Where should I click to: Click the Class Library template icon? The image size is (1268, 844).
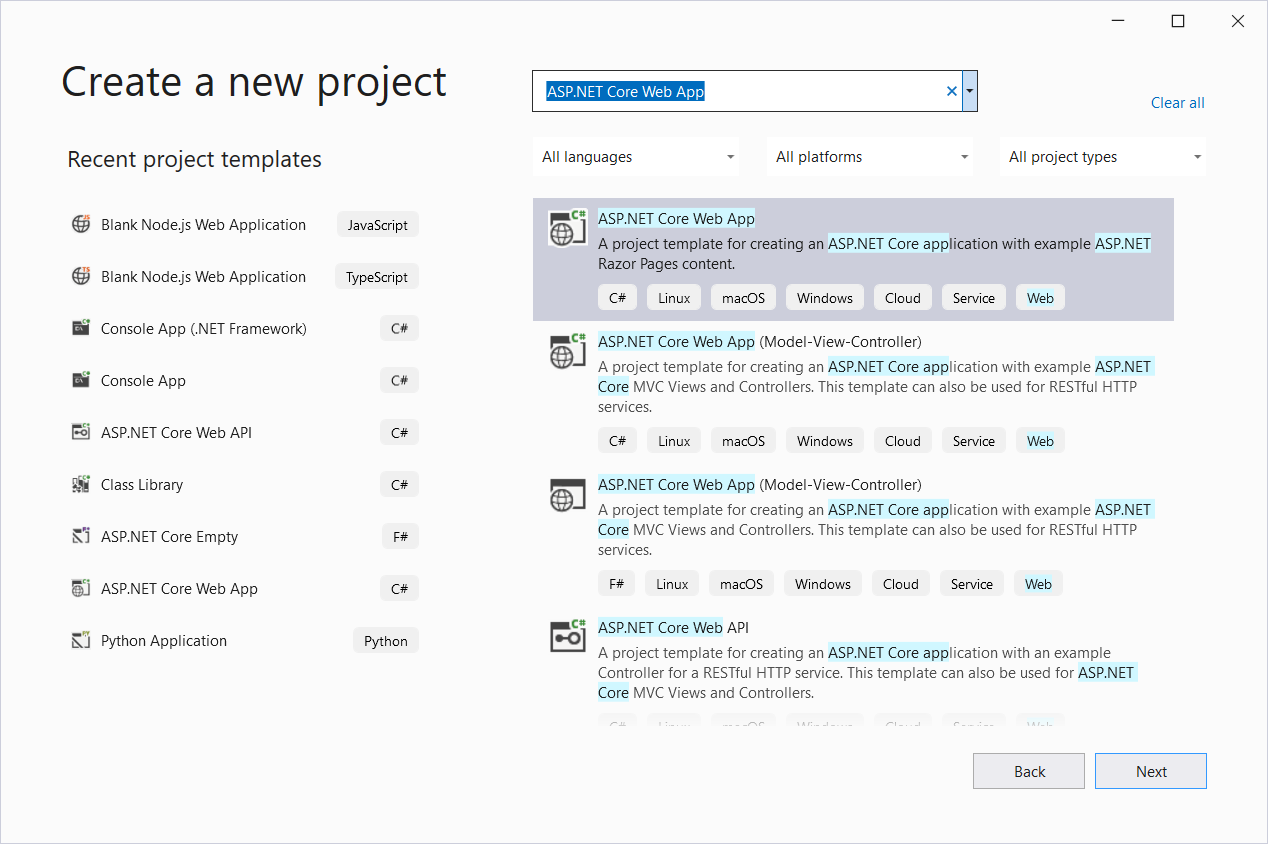(81, 484)
